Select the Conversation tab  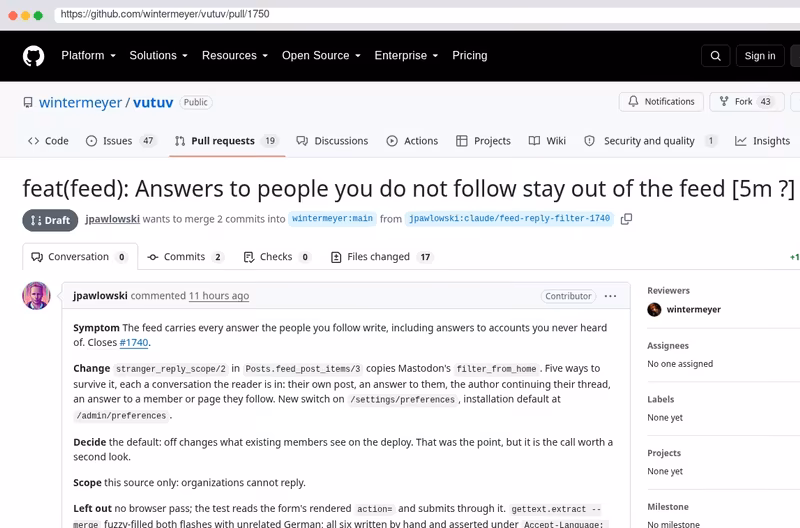[x=80, y=257]
